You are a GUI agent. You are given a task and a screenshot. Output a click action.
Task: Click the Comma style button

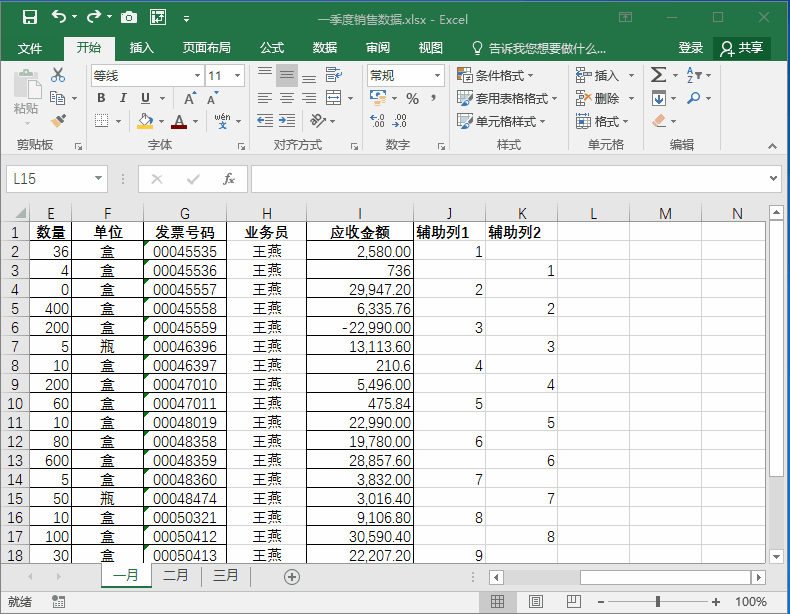click(433, 98)
